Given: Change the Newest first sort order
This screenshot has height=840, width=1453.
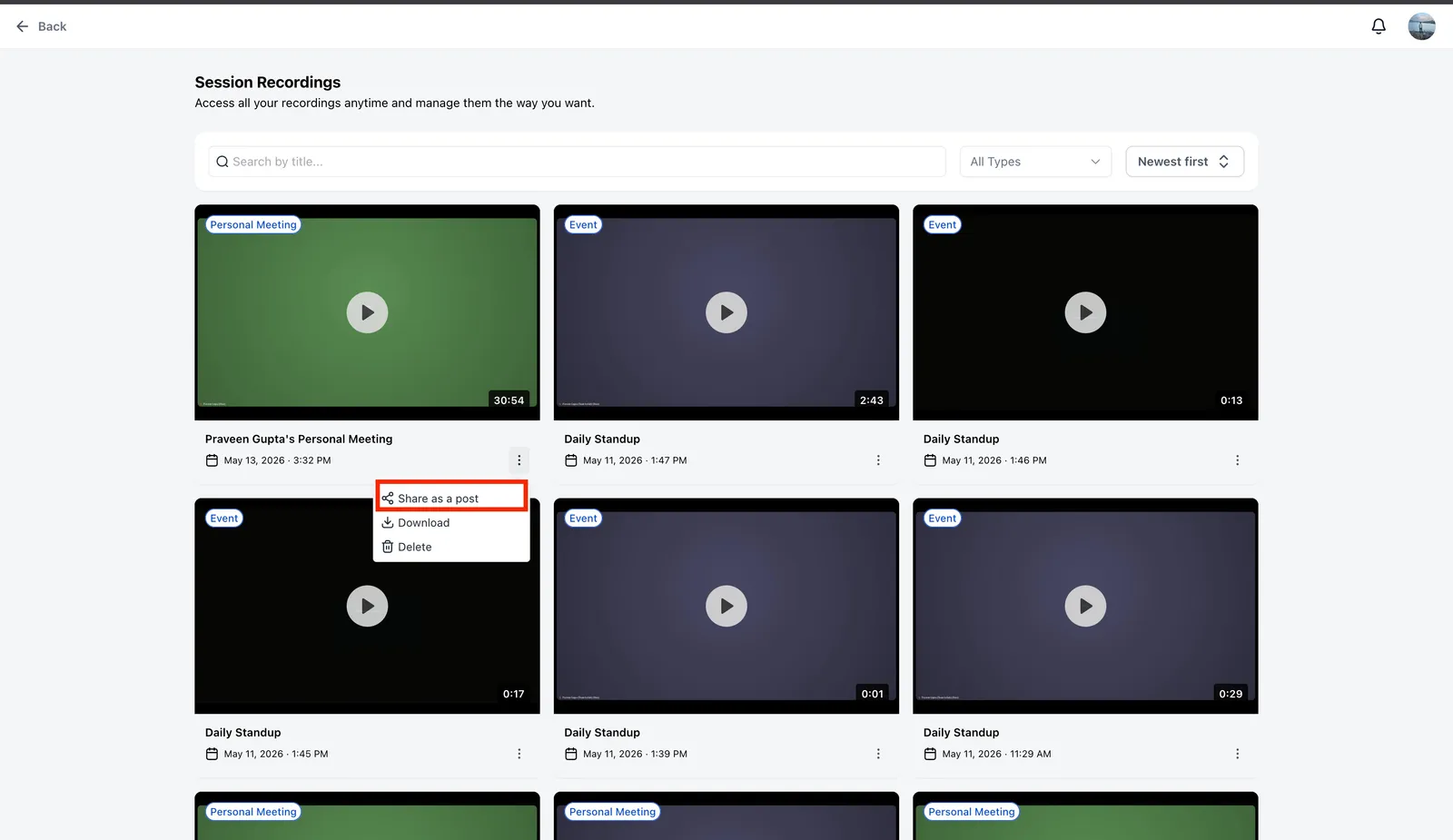Looking at the screenshot, I should [x=1184, y=162].
